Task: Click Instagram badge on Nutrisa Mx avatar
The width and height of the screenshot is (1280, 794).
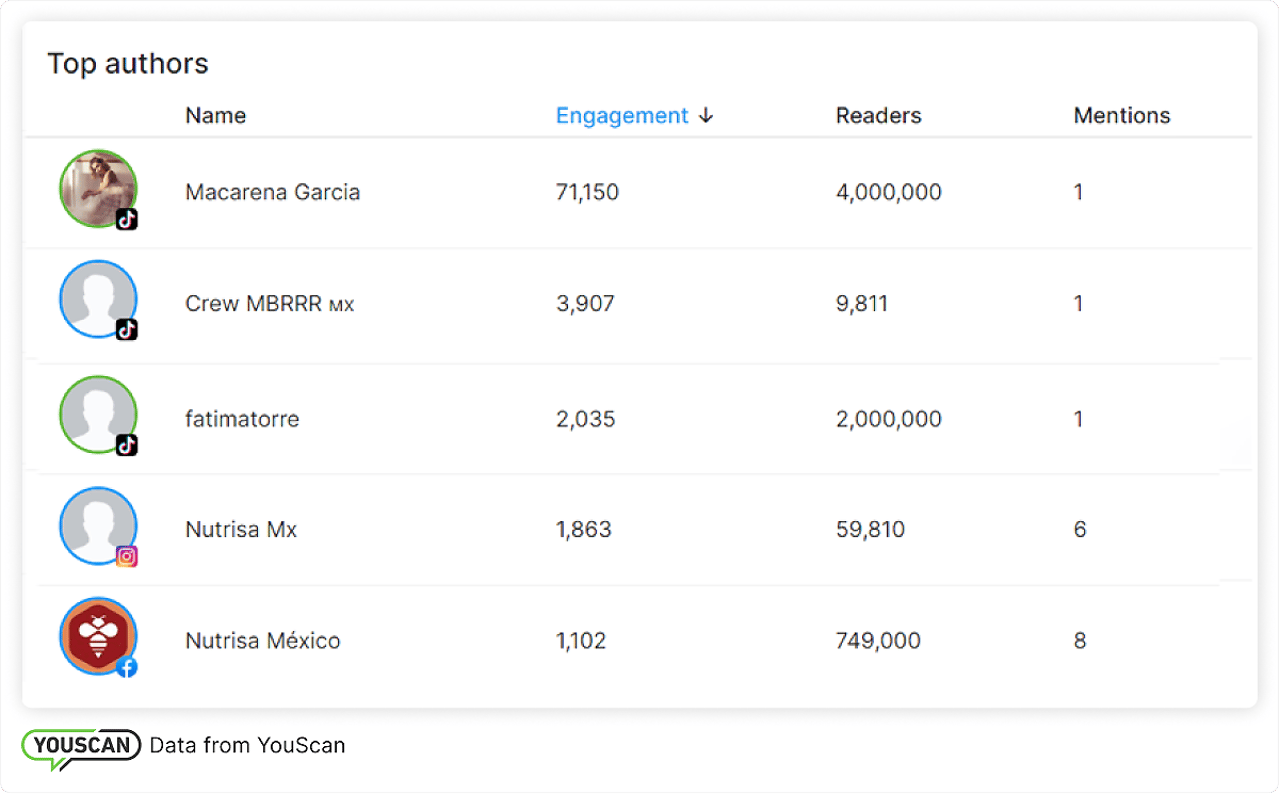Action: [x=126, y=557]
